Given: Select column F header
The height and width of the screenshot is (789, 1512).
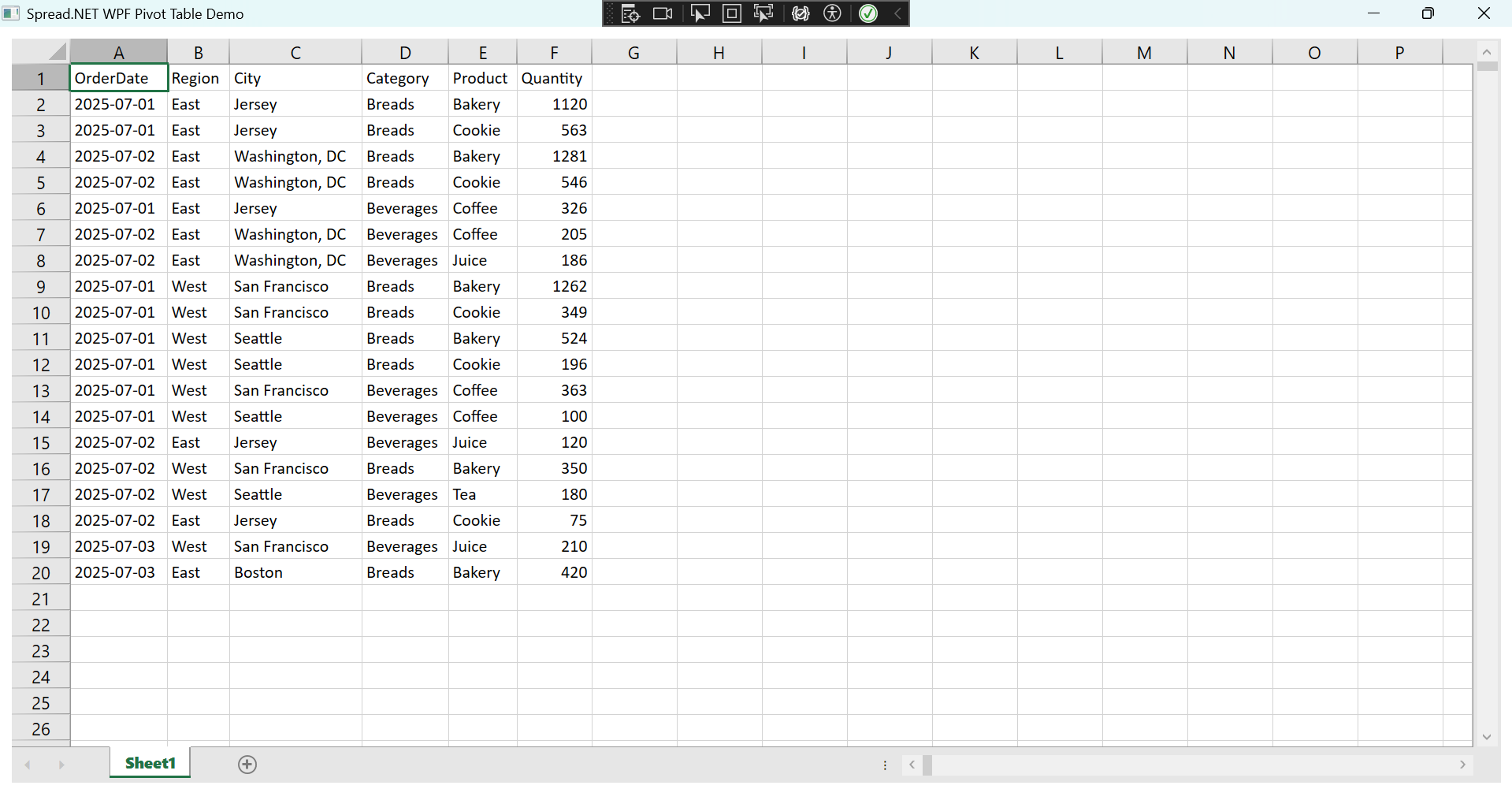Looking at the screenshot, I should coord(555,52).
